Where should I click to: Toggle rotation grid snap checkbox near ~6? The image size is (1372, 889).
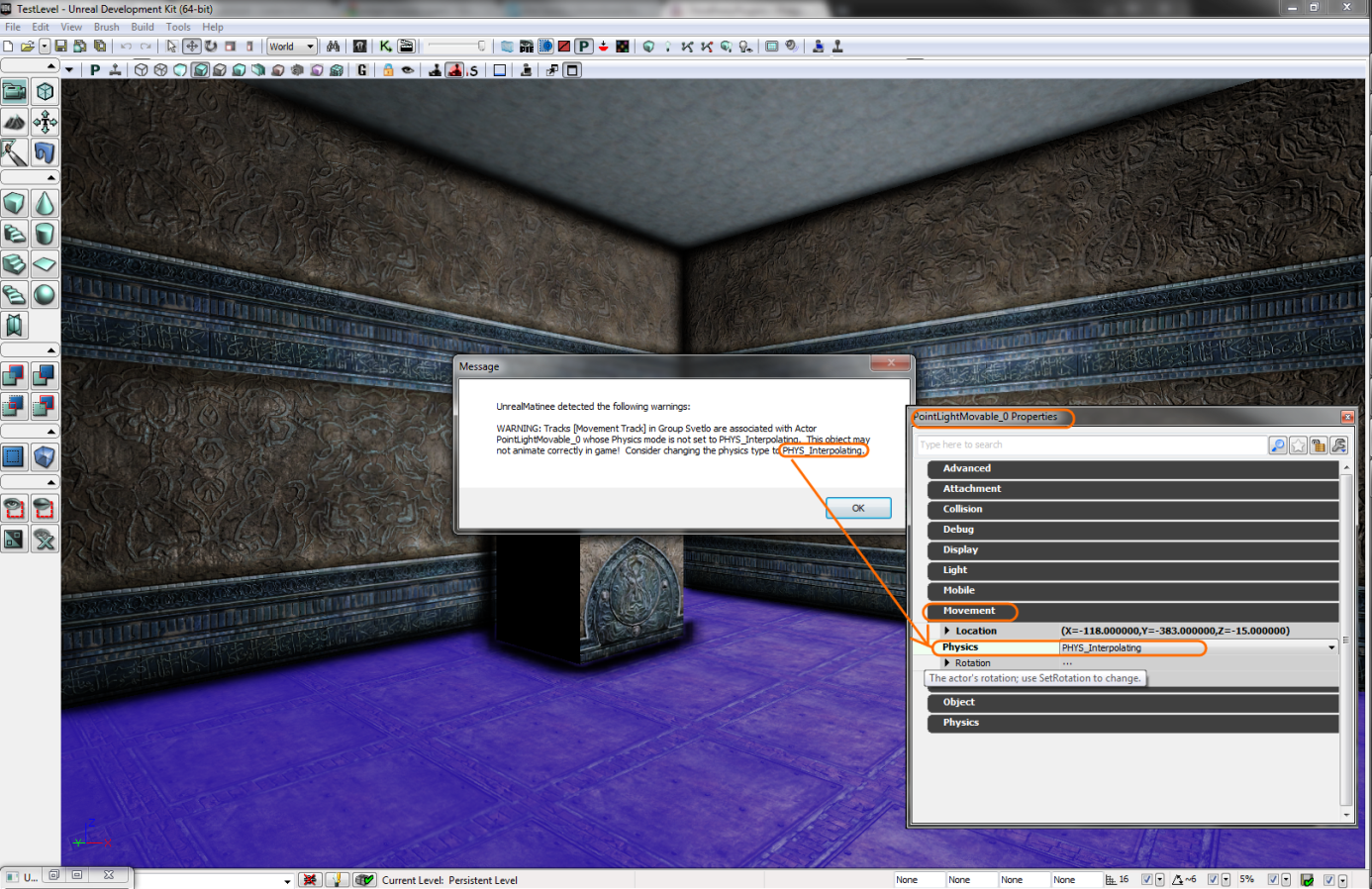tap(1213, 879)
